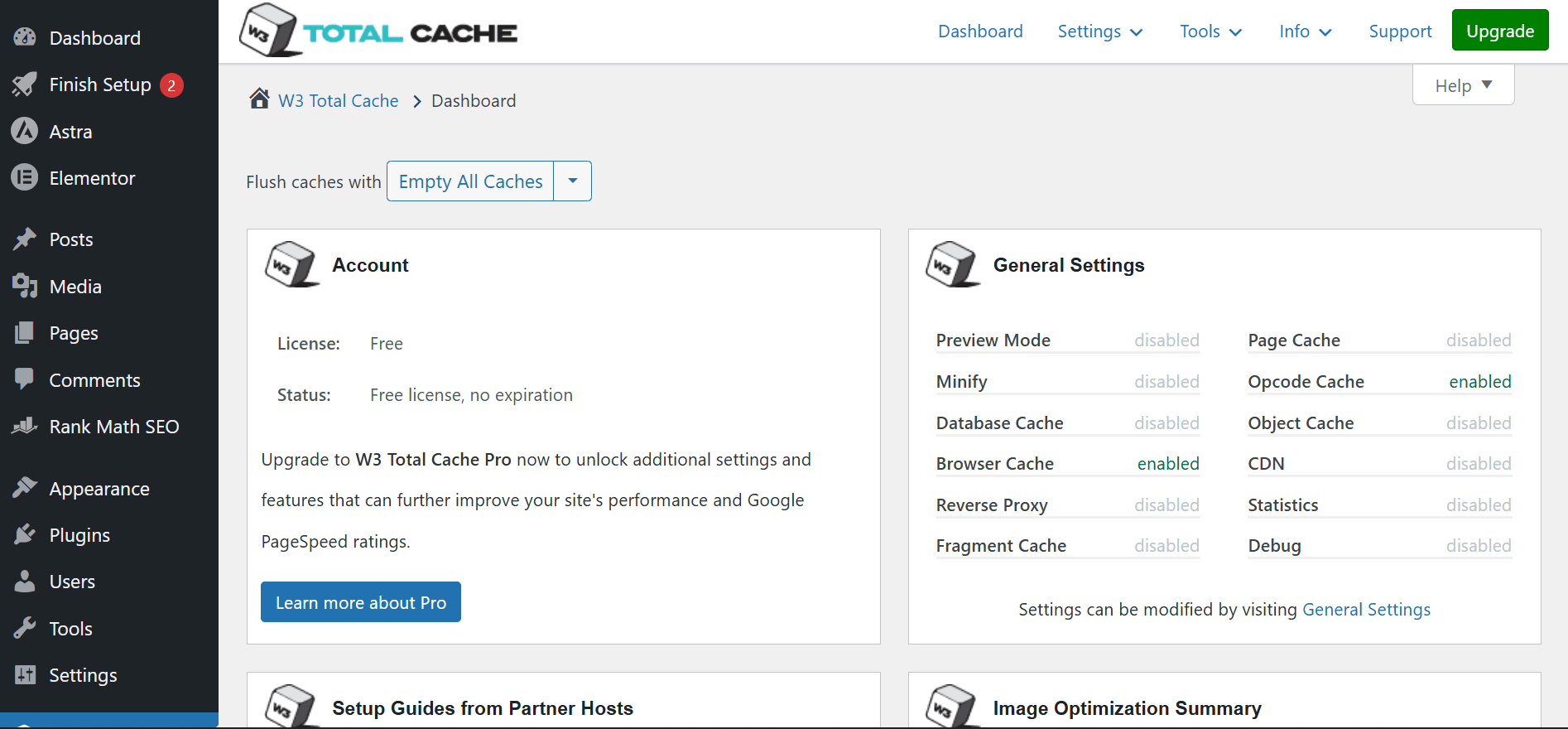
Task: Click the Plugins plug icon
Action: 25,534
